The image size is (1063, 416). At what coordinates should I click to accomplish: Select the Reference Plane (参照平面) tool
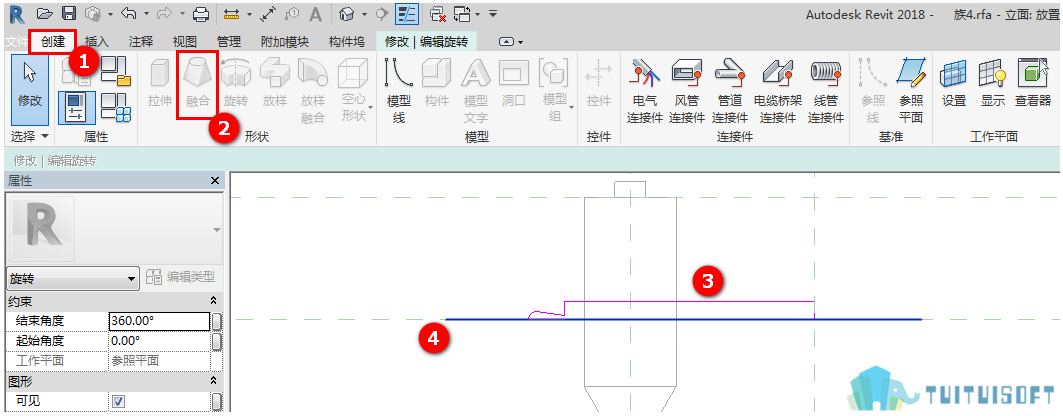pos(911,91)
